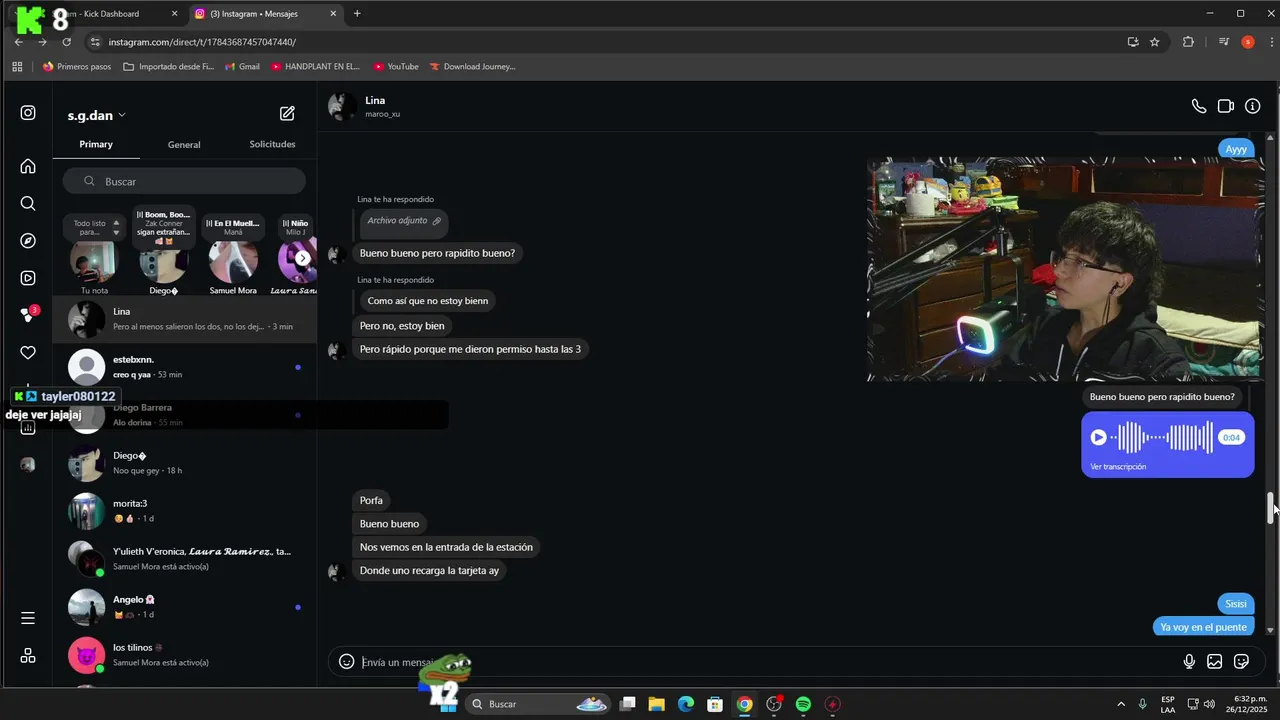The image size is (1280, 720).
Task: Open the los tilinos group chat
Action: (x=185, y=655)
